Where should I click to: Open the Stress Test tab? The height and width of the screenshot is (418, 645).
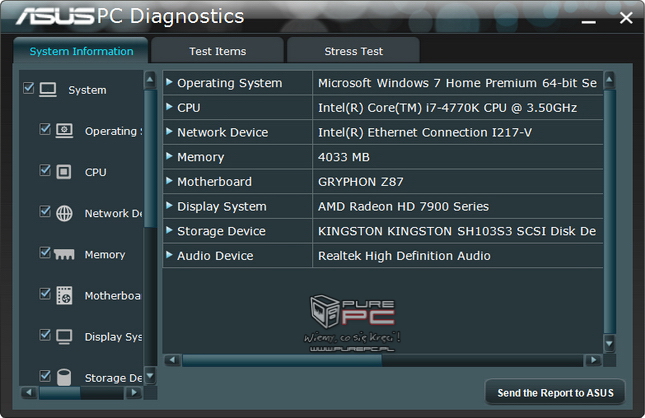(353, 51)
